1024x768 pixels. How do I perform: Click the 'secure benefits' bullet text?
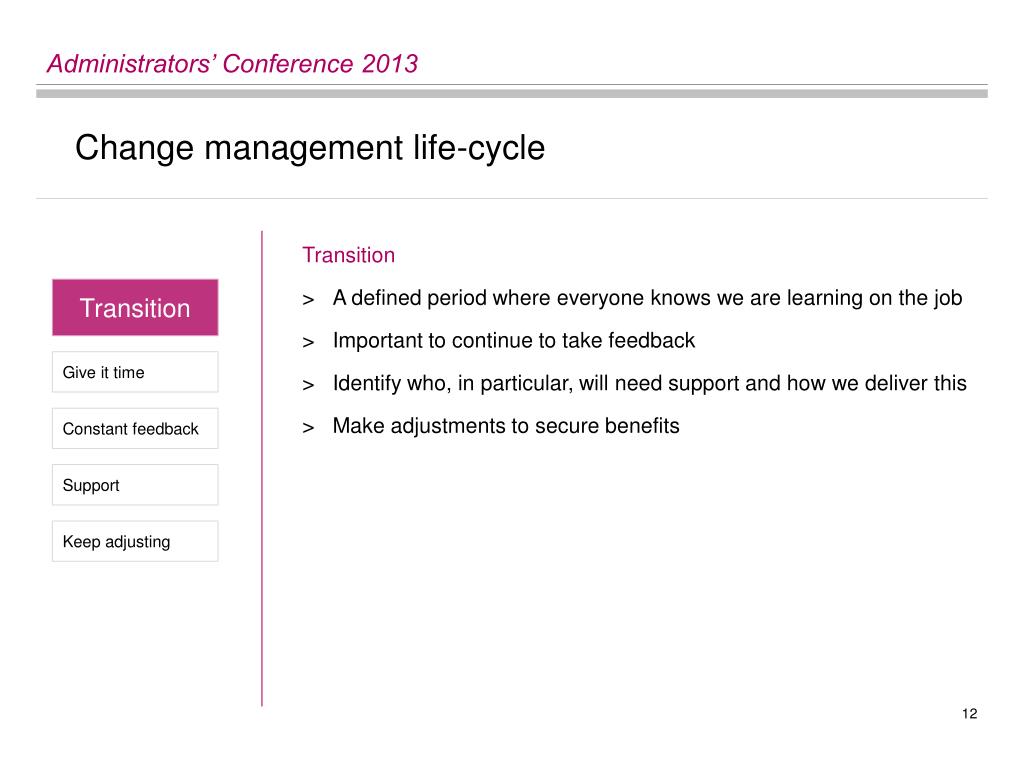[506, 426]
